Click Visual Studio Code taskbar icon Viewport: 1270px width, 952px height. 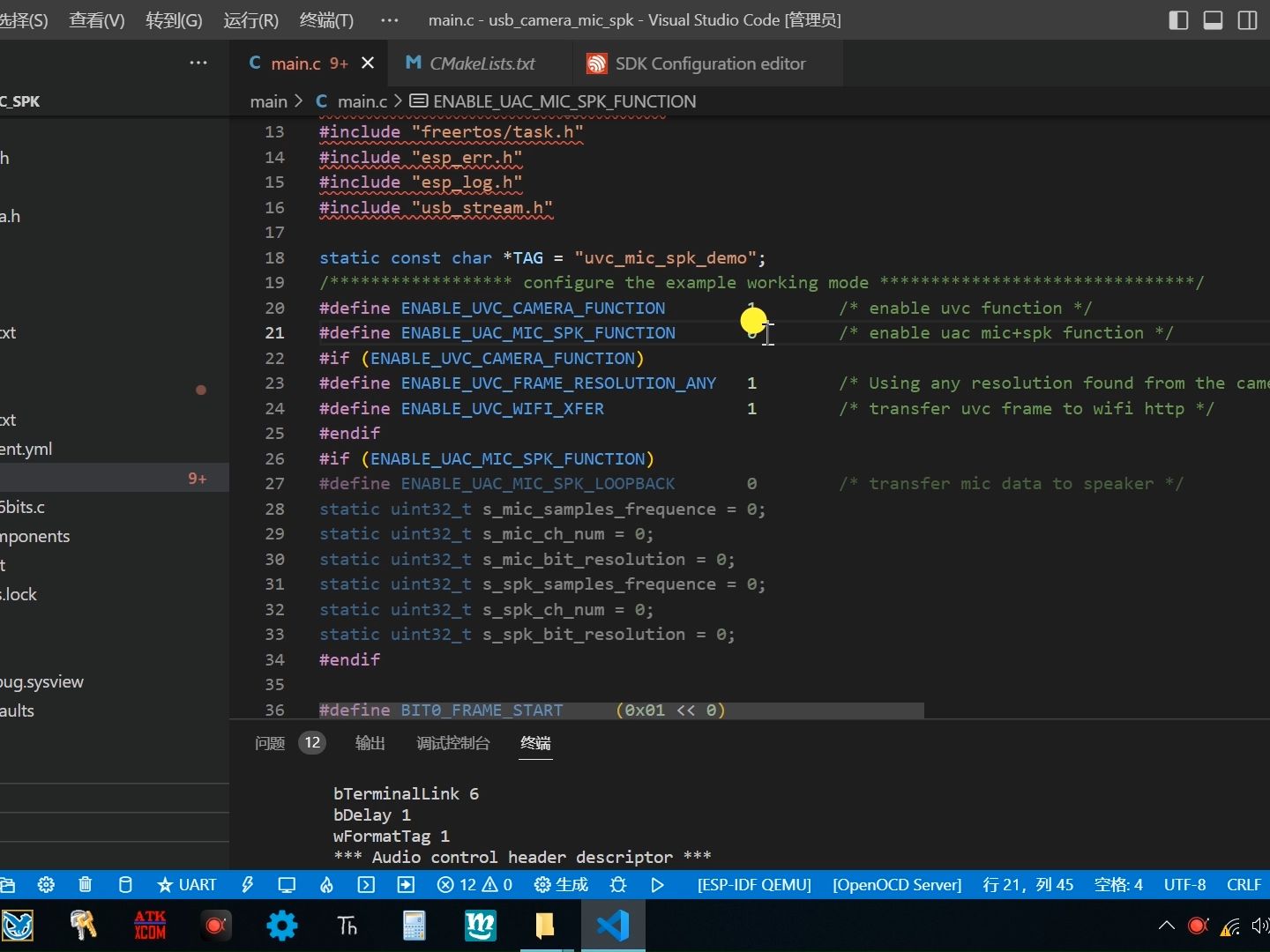click(x=613, y=926)
